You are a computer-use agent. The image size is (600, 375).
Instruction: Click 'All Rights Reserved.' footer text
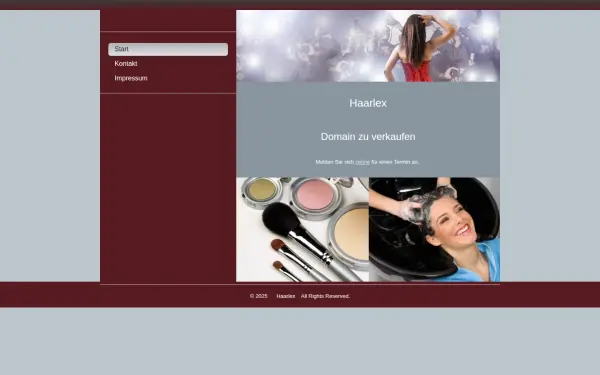(325, 296)
